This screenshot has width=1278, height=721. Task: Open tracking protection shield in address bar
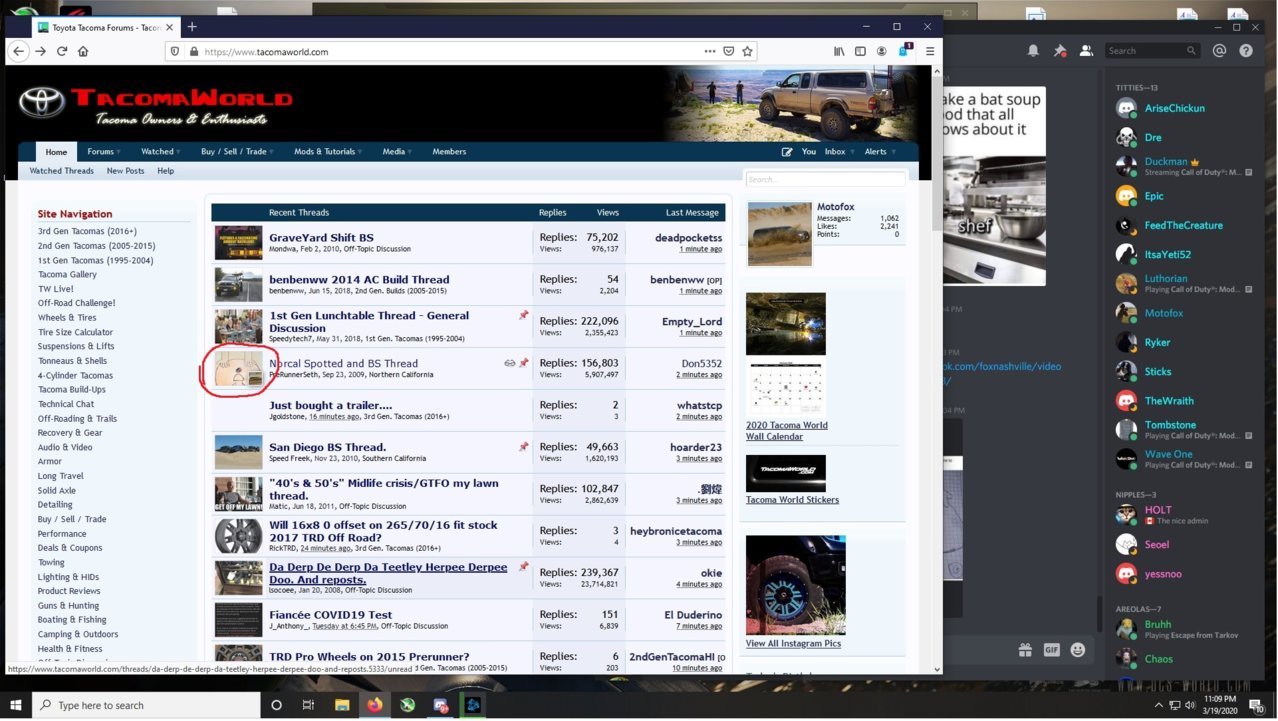[175, 51]
